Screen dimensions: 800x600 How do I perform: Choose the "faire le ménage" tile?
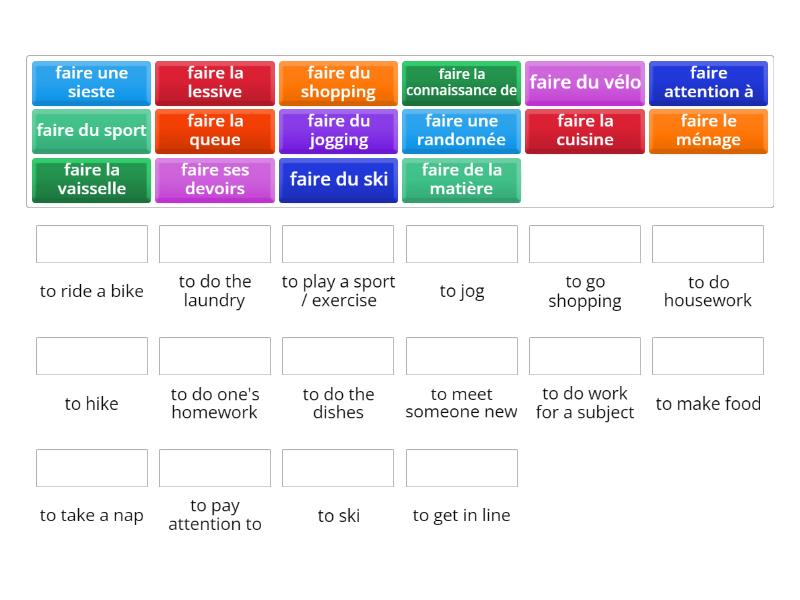708,131
